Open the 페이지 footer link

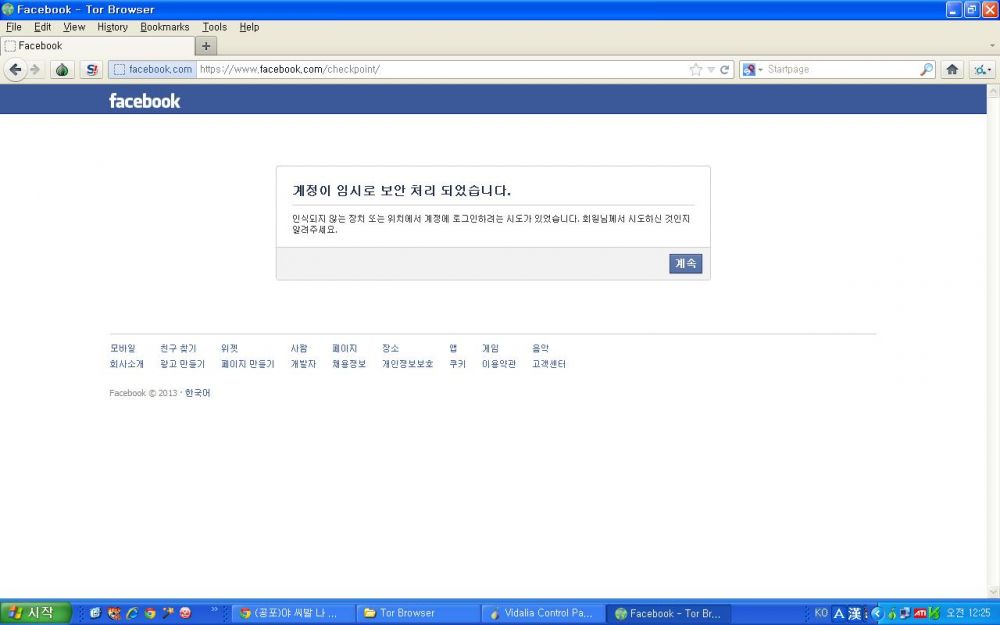344,348
